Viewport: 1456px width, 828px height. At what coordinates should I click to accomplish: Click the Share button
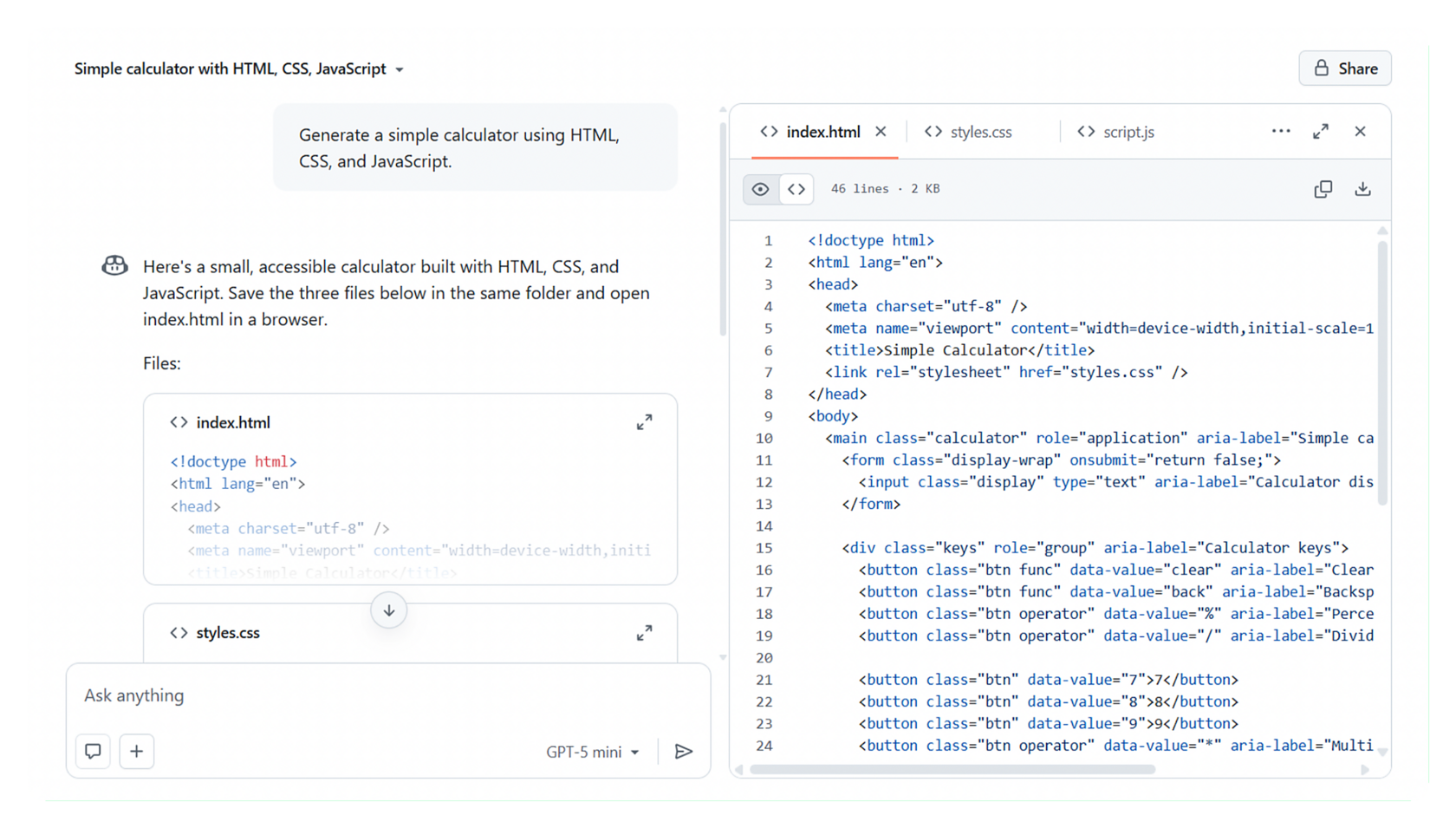(1345, 68)
